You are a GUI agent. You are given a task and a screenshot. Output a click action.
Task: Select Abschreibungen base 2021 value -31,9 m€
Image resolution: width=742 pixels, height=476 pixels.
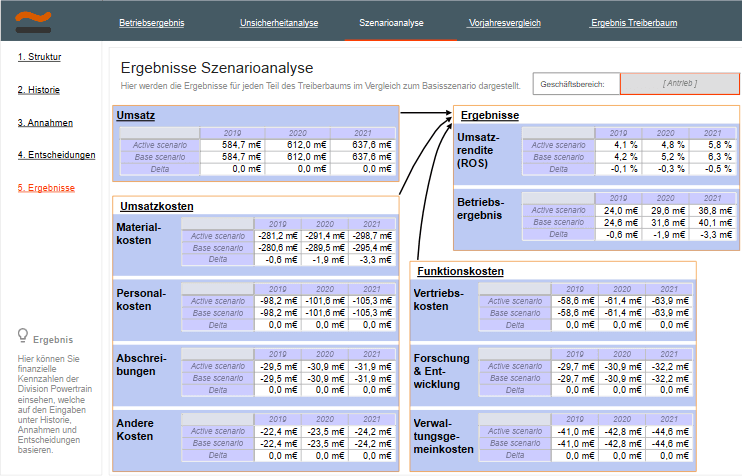pos(371,378)
